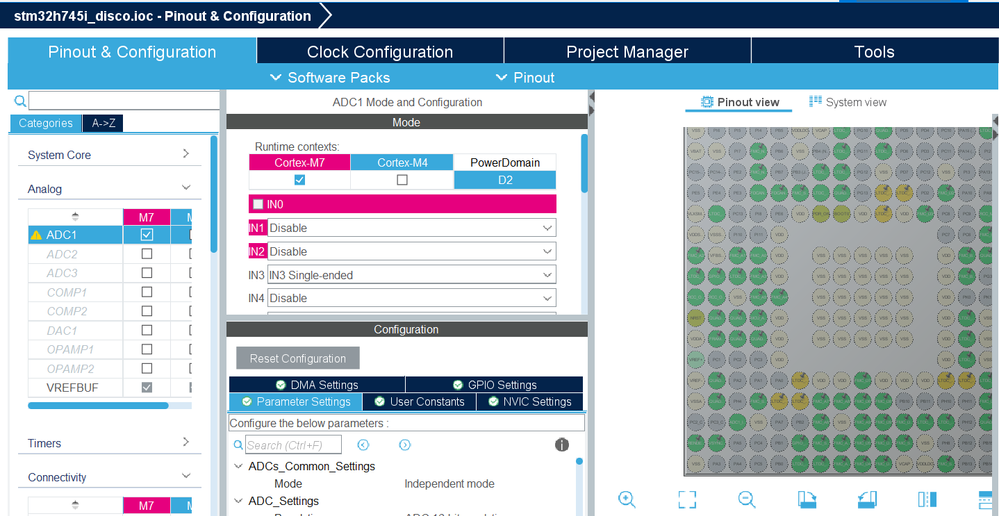Open the IN3 Single-ended dropdown

(x=411, y=275)
